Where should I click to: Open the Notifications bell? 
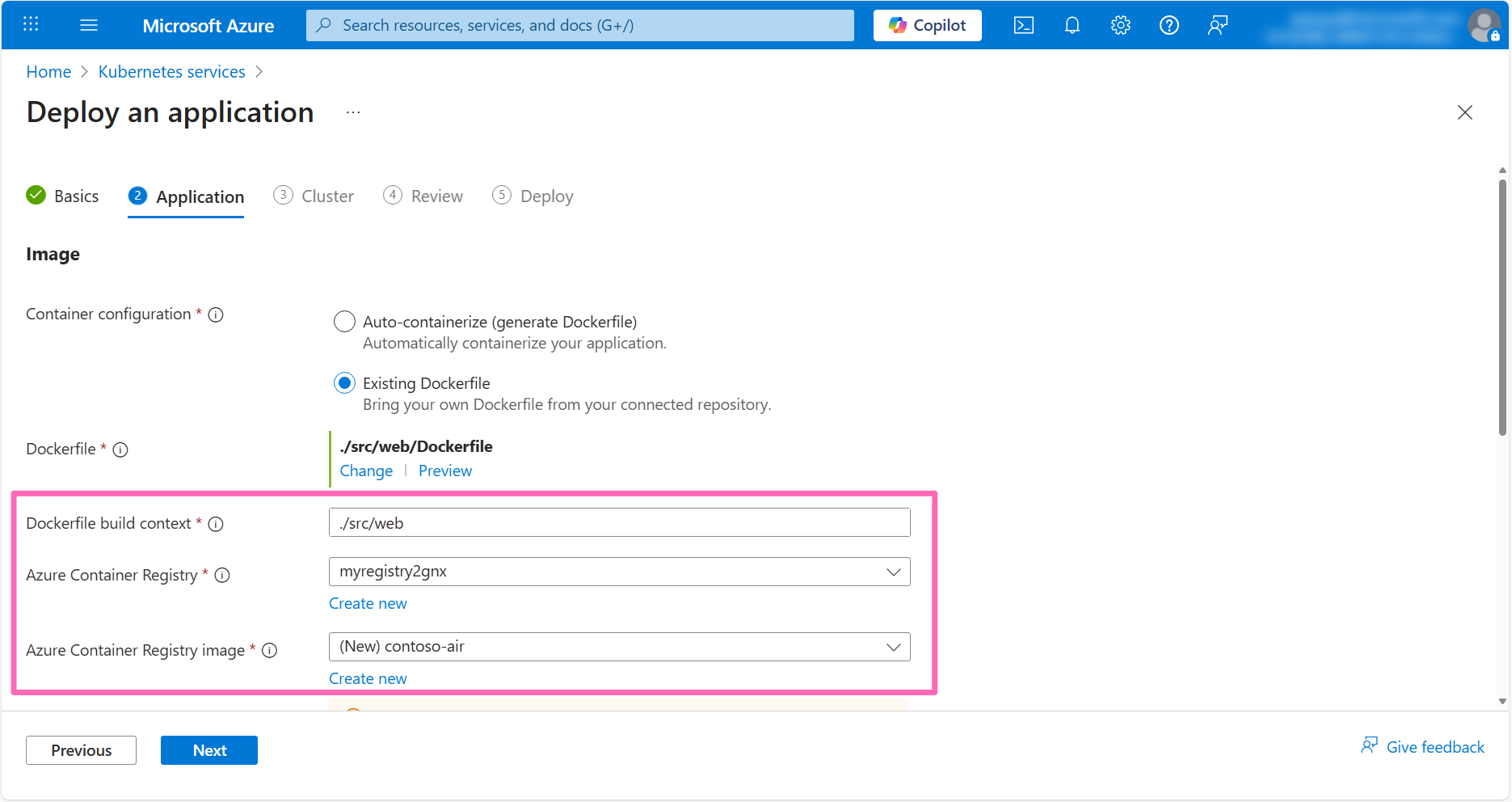click(x=1072, y=25)
